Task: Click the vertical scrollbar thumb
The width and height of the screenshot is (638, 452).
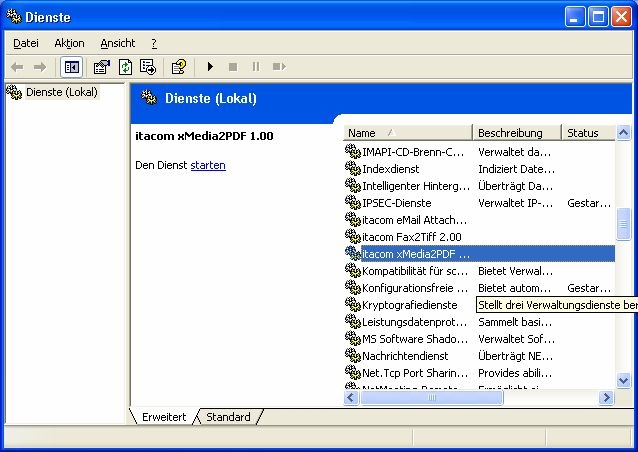Action: point(623,224)
